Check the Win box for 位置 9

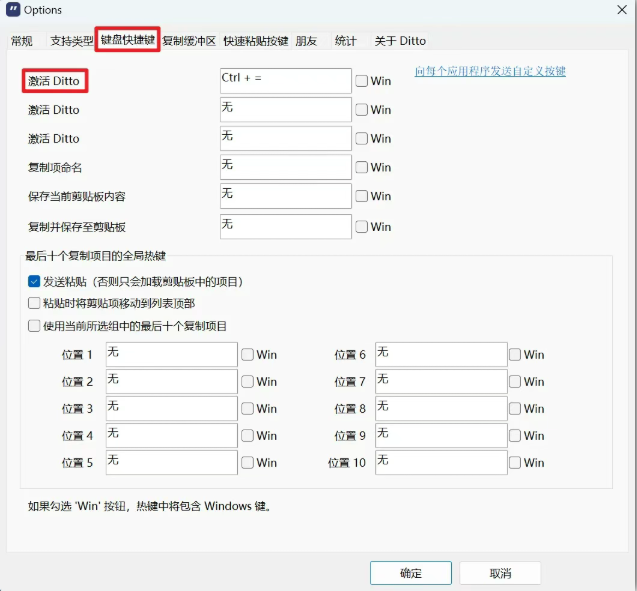click(x=515, y=435)
